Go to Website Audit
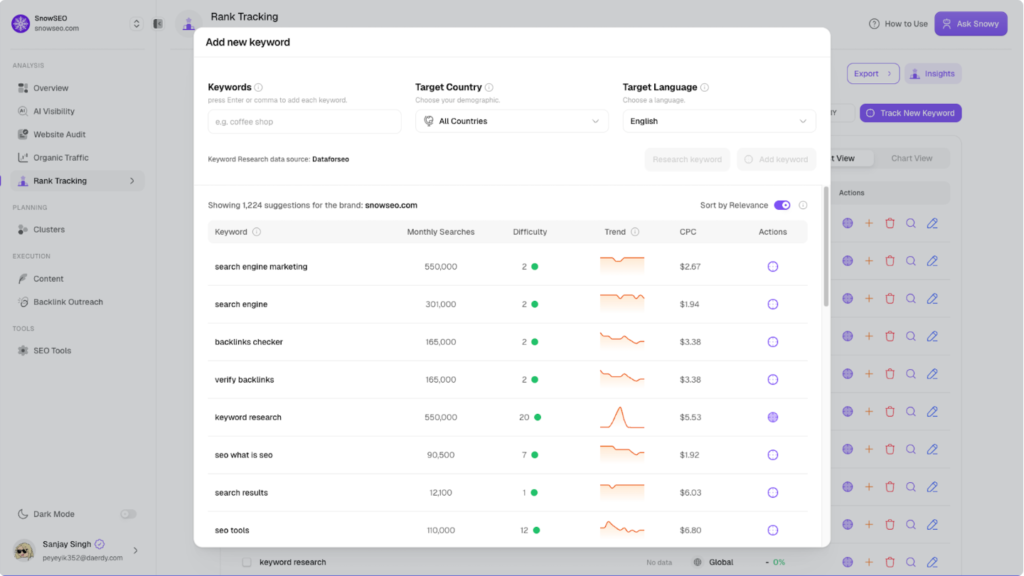The height and width of the screenshot is (576, 1024). tap(51, 135)
